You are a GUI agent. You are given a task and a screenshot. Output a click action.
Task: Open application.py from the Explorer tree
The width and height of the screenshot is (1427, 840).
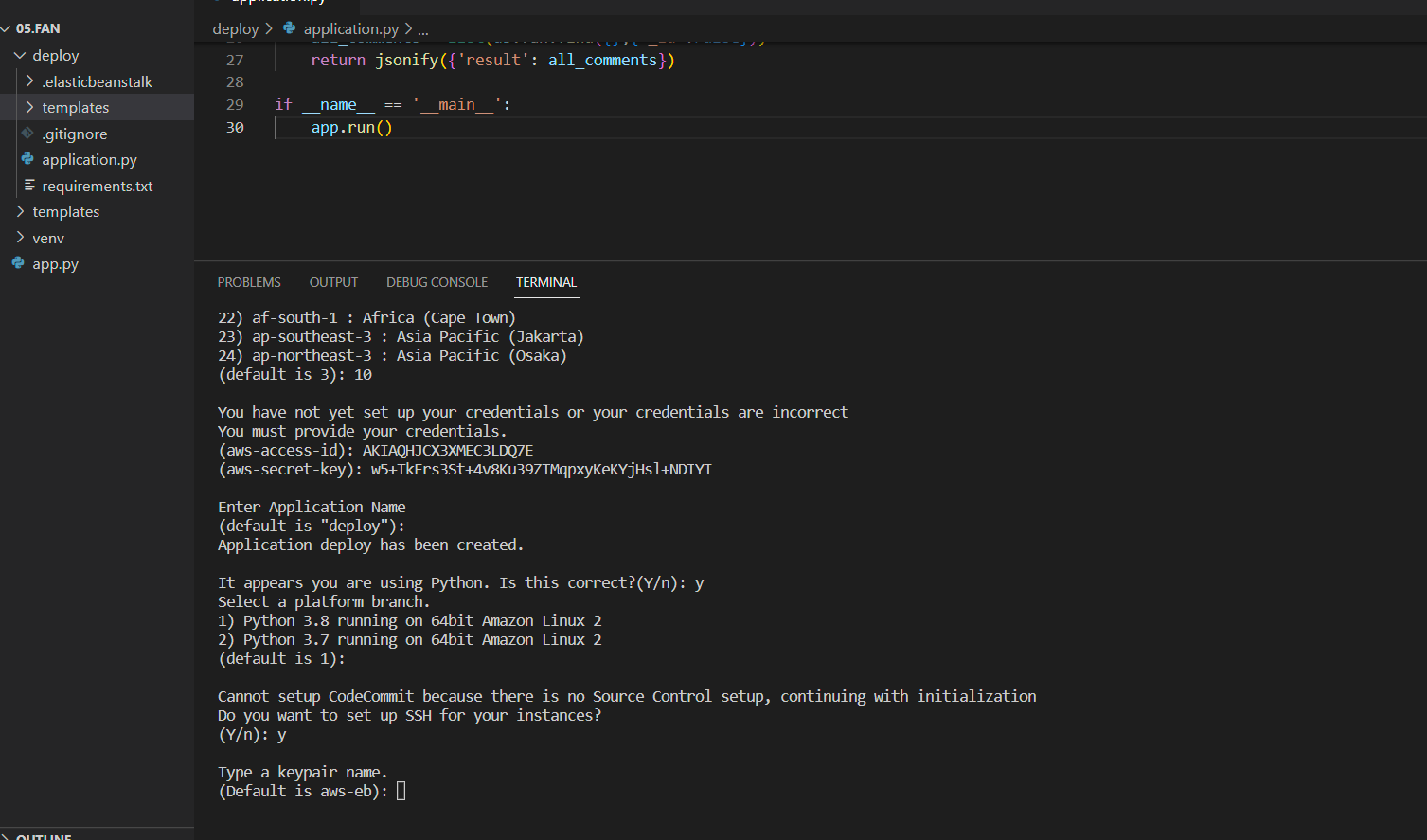89,160
